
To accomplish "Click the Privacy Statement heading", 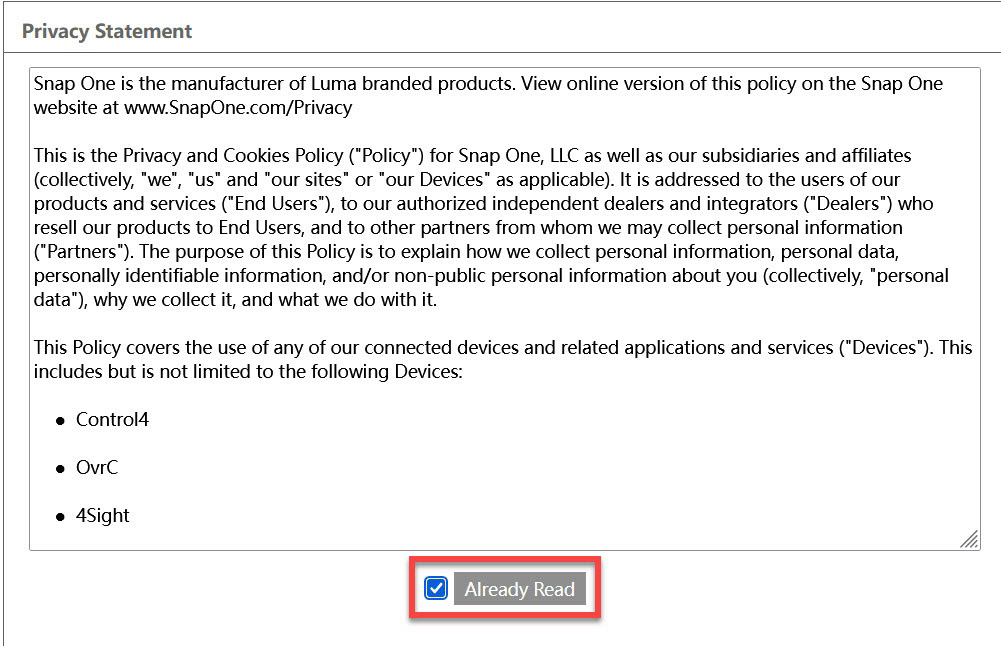I will [x=107, y=31].
